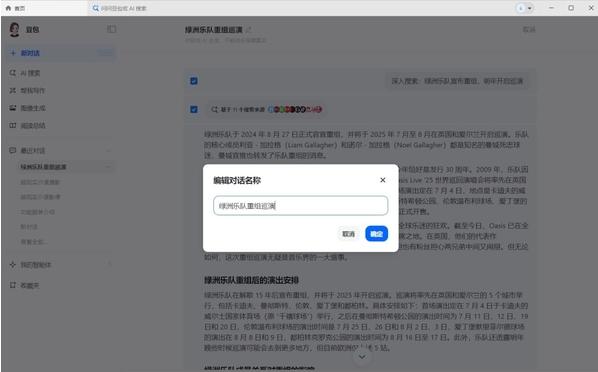Viewport: 598px width, 372px height.
Task: Uncheck the user message checkbox
Action: [x=194, y=81]
